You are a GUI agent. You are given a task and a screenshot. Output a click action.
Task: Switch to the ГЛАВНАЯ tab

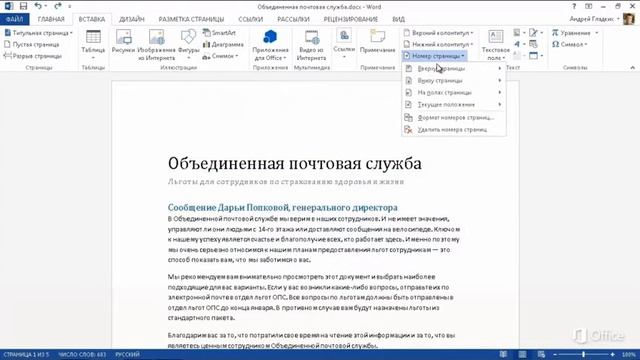[x=51, y=19]
